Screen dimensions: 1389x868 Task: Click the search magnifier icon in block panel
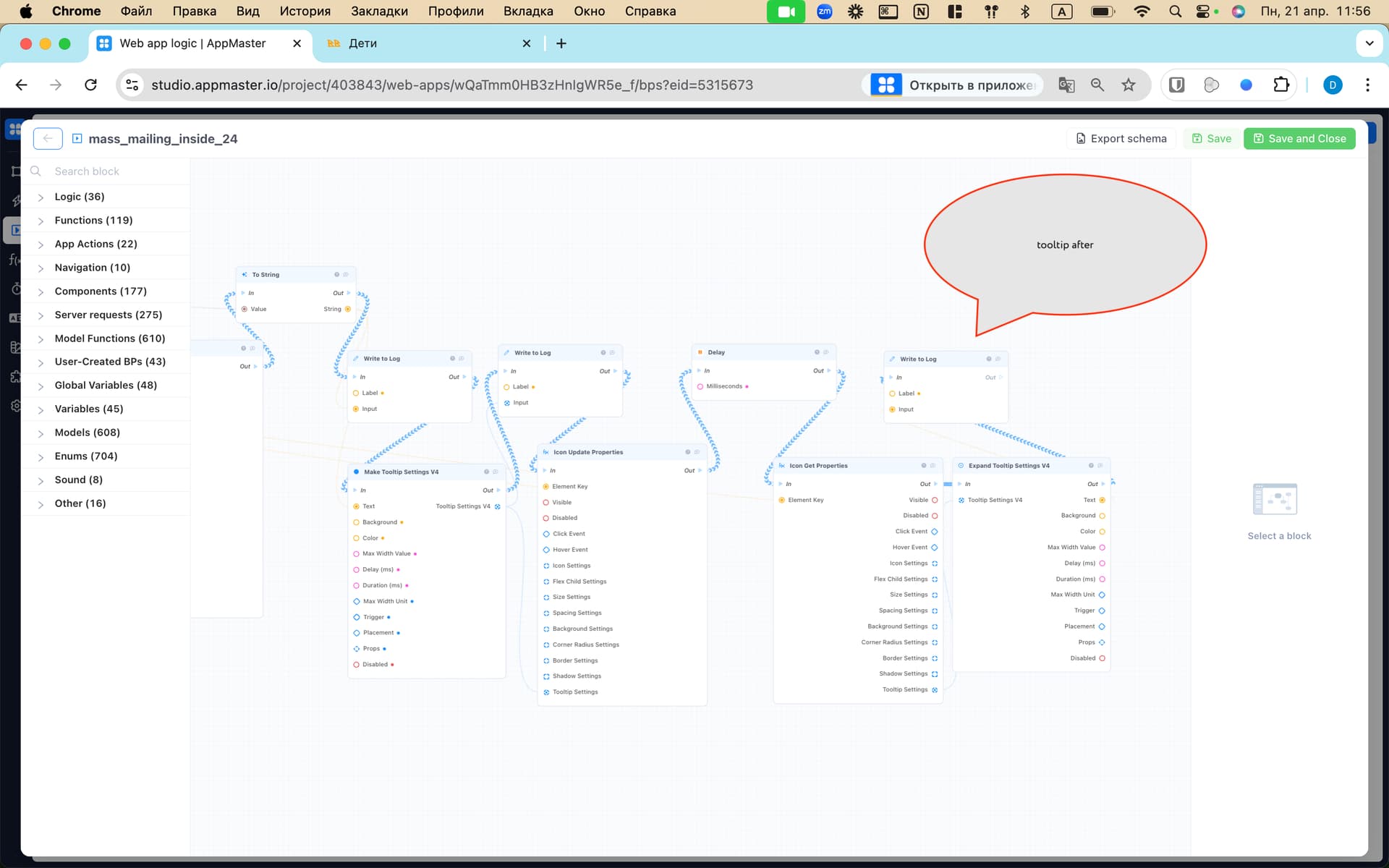(35, 171)
